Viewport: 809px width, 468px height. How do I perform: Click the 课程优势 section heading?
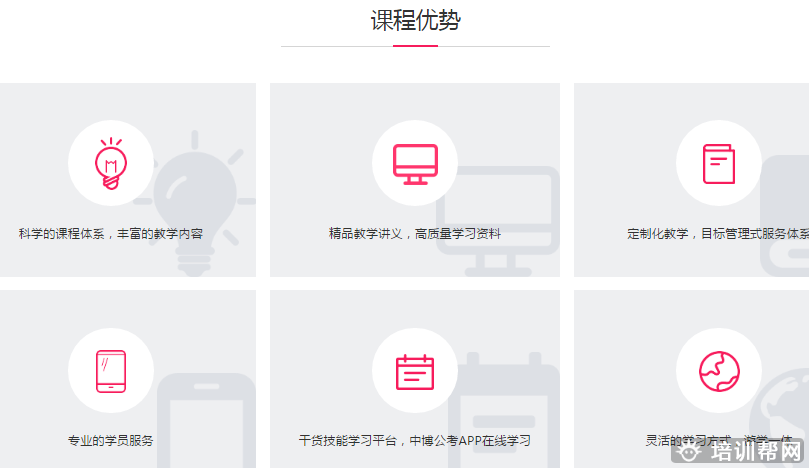pyautogui.click(x=415, y=21)
